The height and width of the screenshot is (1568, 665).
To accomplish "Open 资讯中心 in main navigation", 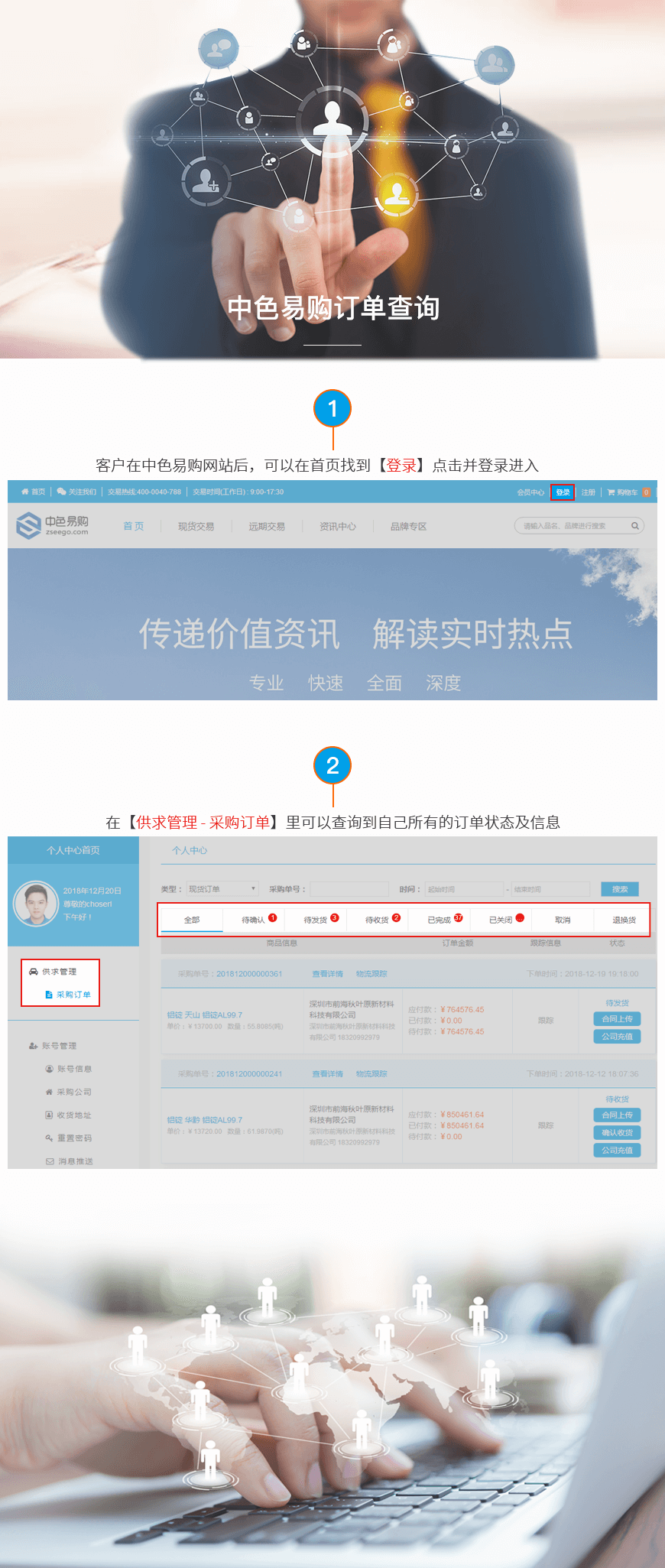I will pyautogui.click(x=338, y=526).
